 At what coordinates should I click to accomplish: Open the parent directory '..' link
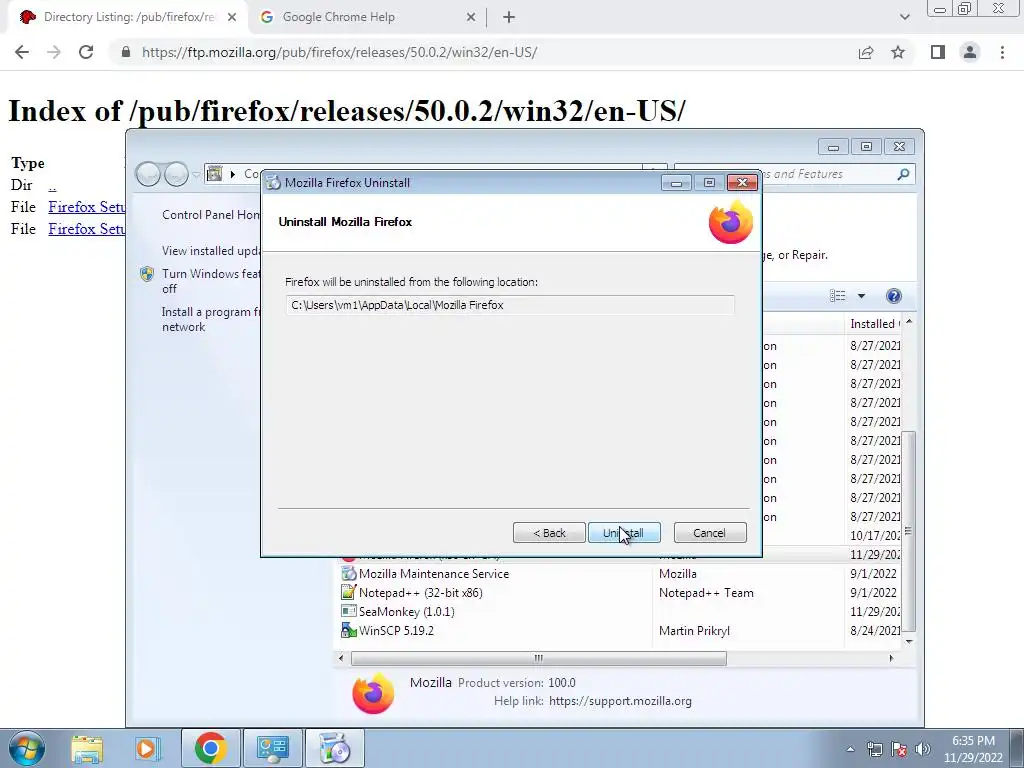(52, 185)
